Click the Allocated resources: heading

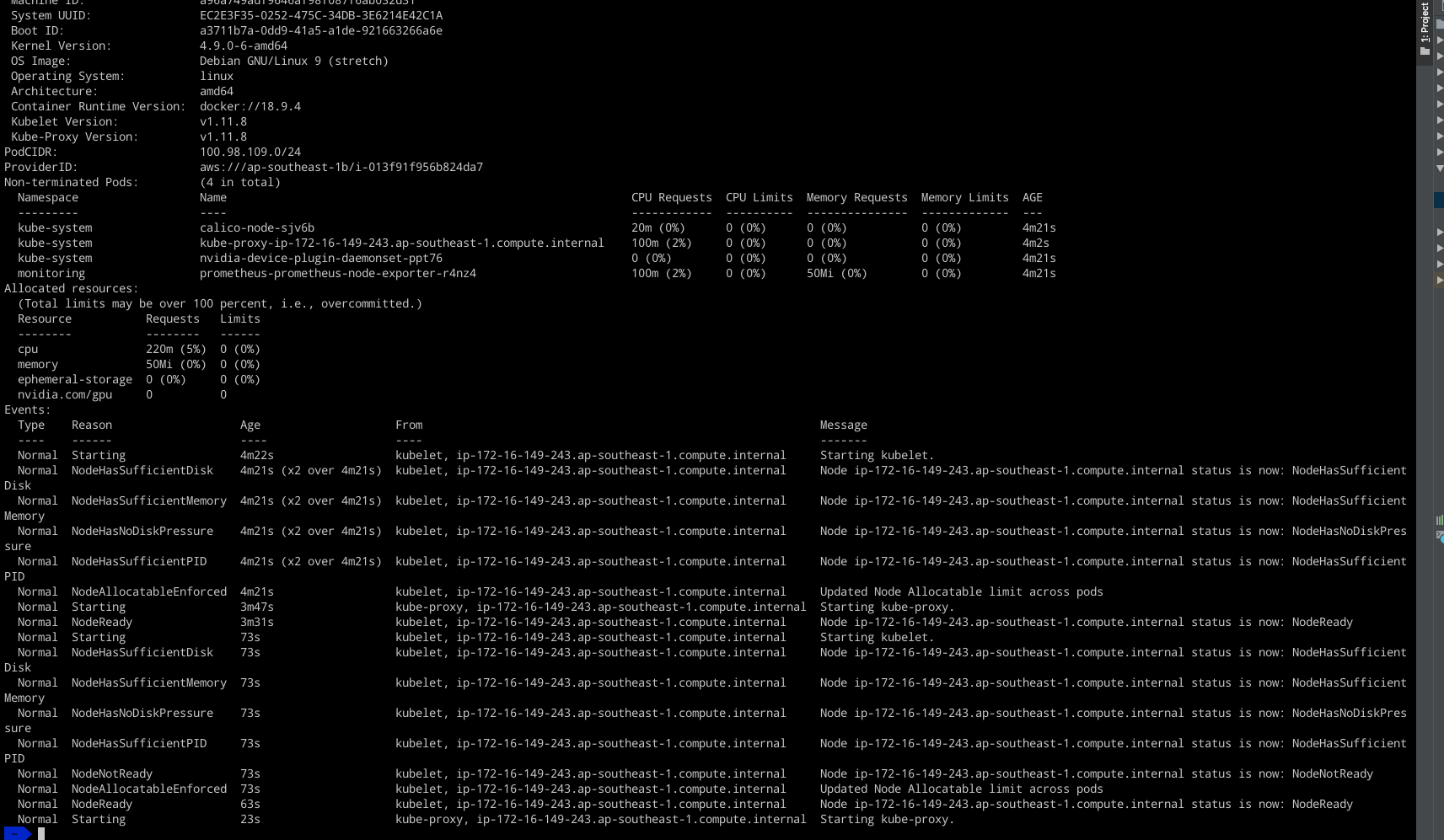[x=72, y=288]
